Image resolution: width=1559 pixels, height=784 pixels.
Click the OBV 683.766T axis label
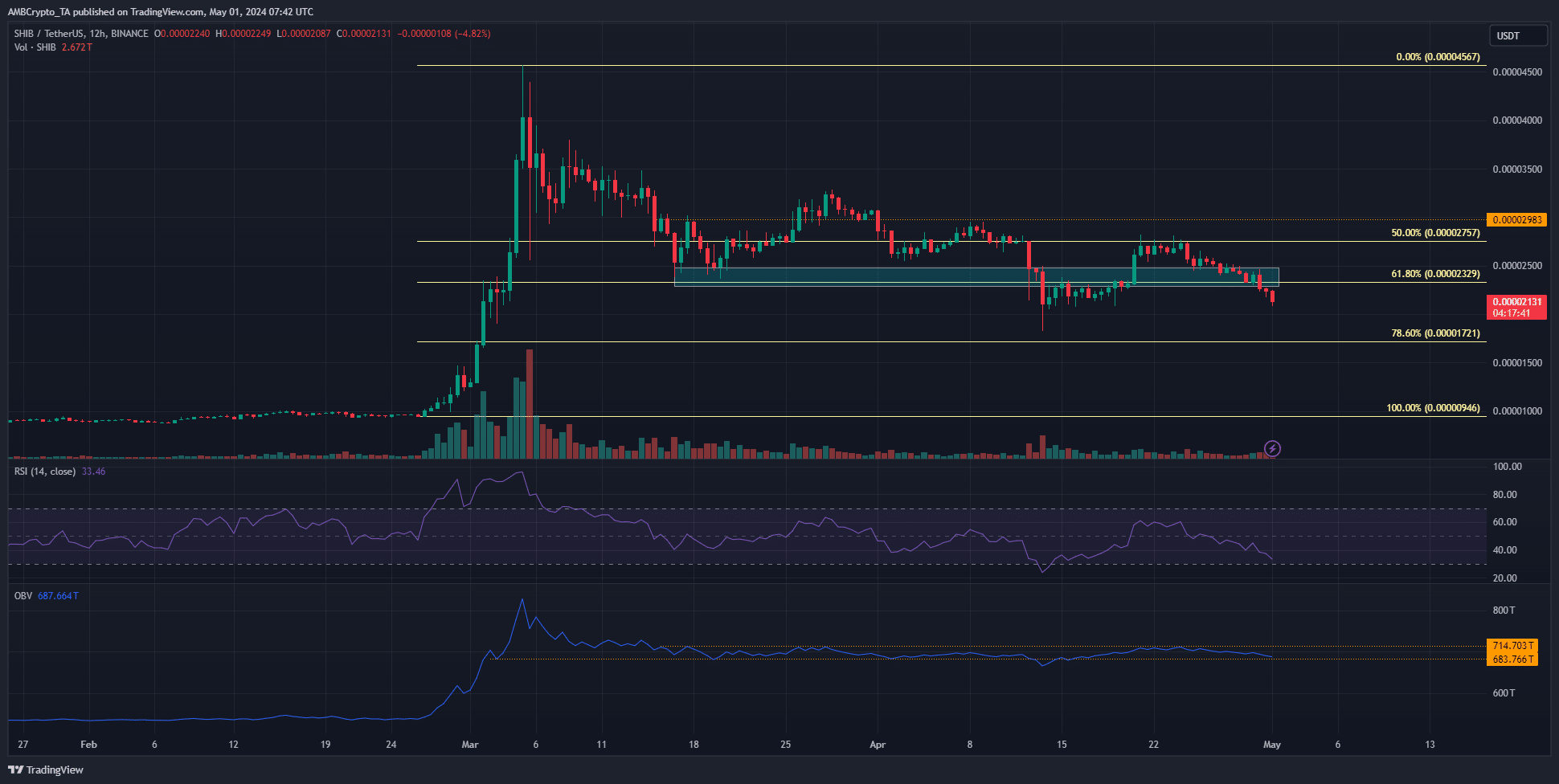(x=1513, y=659)
